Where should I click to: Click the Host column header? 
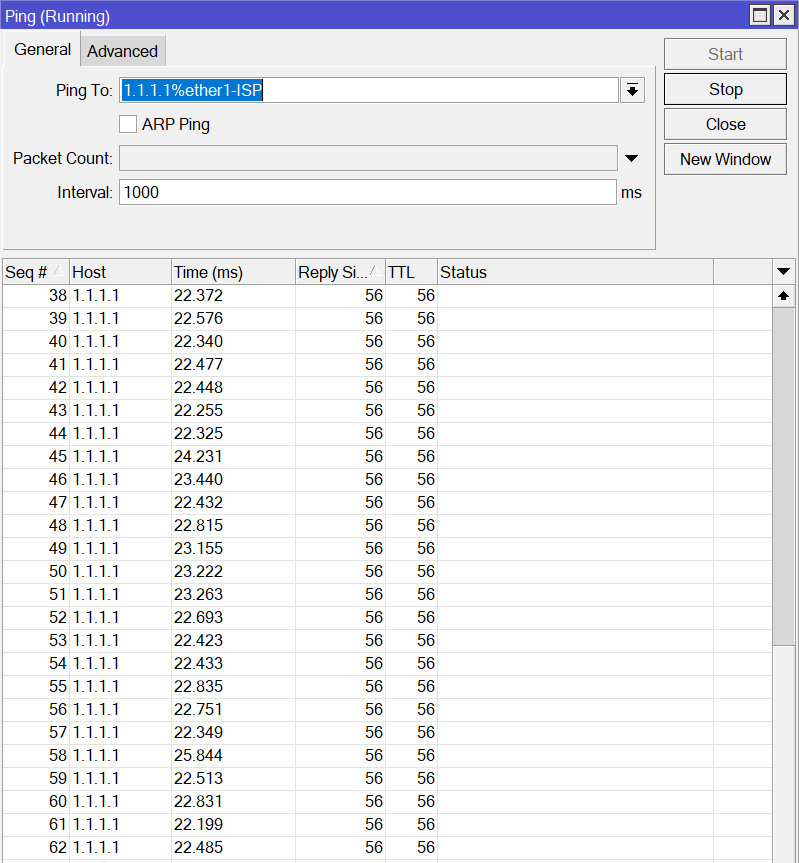point(120,272)
